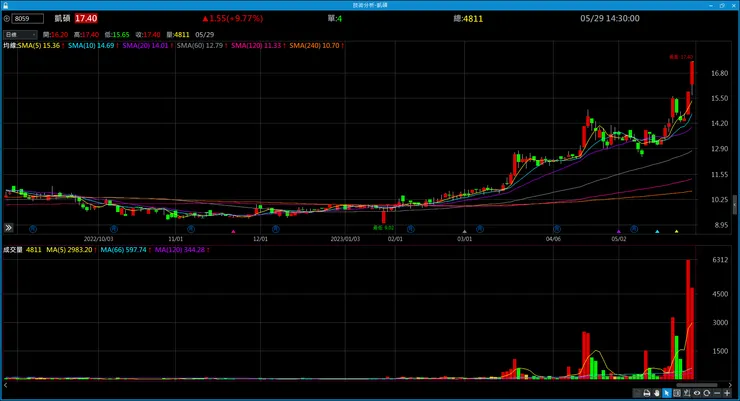The width and height of the screenshot is (740, 401).
Task: Click the MA(120) 344.28 volume label
Action: (180, 250)
